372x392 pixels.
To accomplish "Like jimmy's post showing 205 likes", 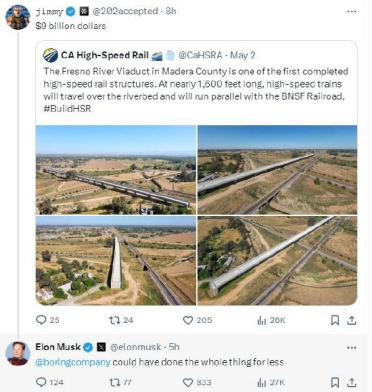I will pos(188,320).
